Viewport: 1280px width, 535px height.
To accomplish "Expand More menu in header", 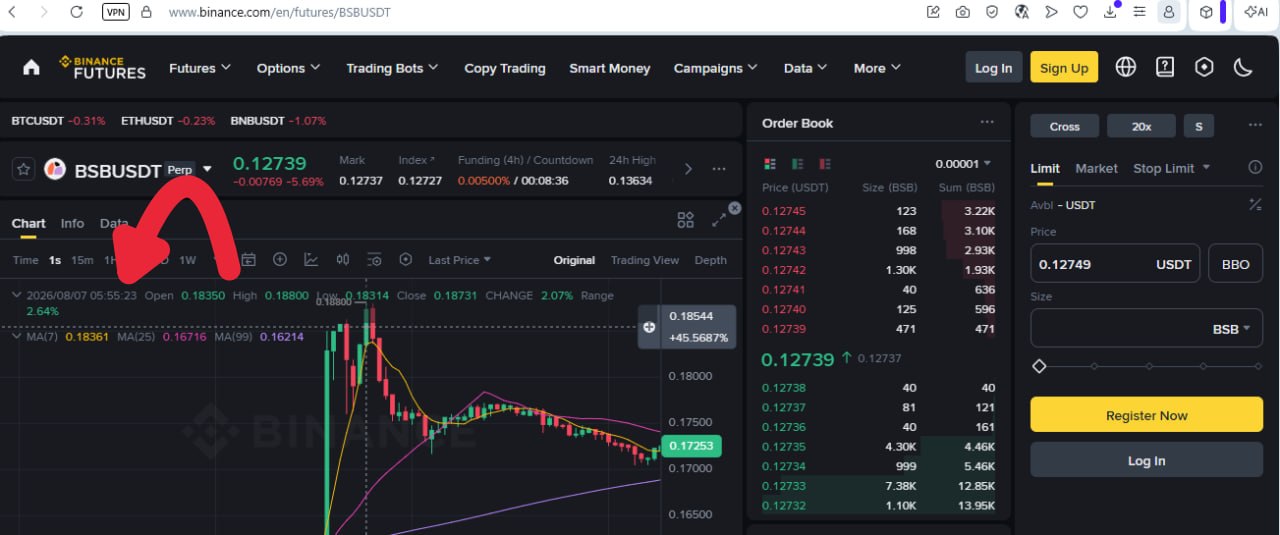I will pos(877,68).
